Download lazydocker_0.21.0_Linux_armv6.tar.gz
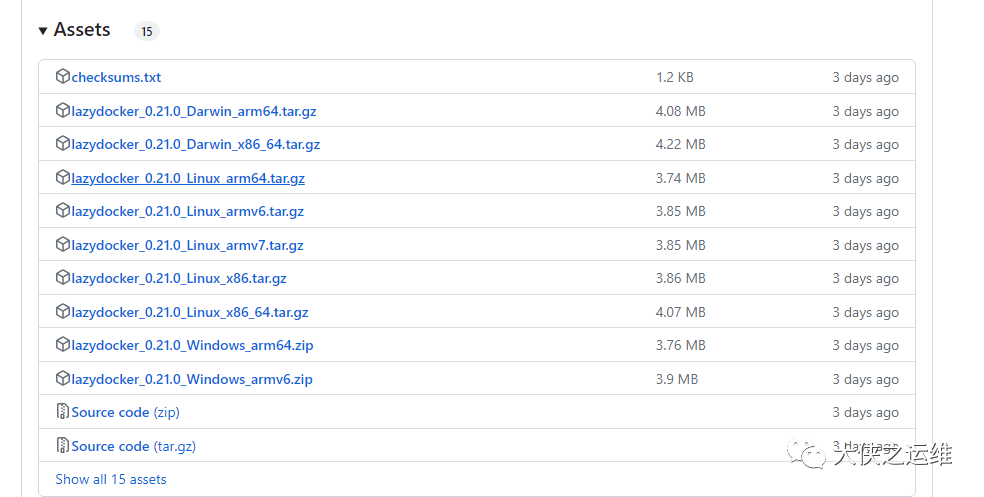 tap(188, 211)
